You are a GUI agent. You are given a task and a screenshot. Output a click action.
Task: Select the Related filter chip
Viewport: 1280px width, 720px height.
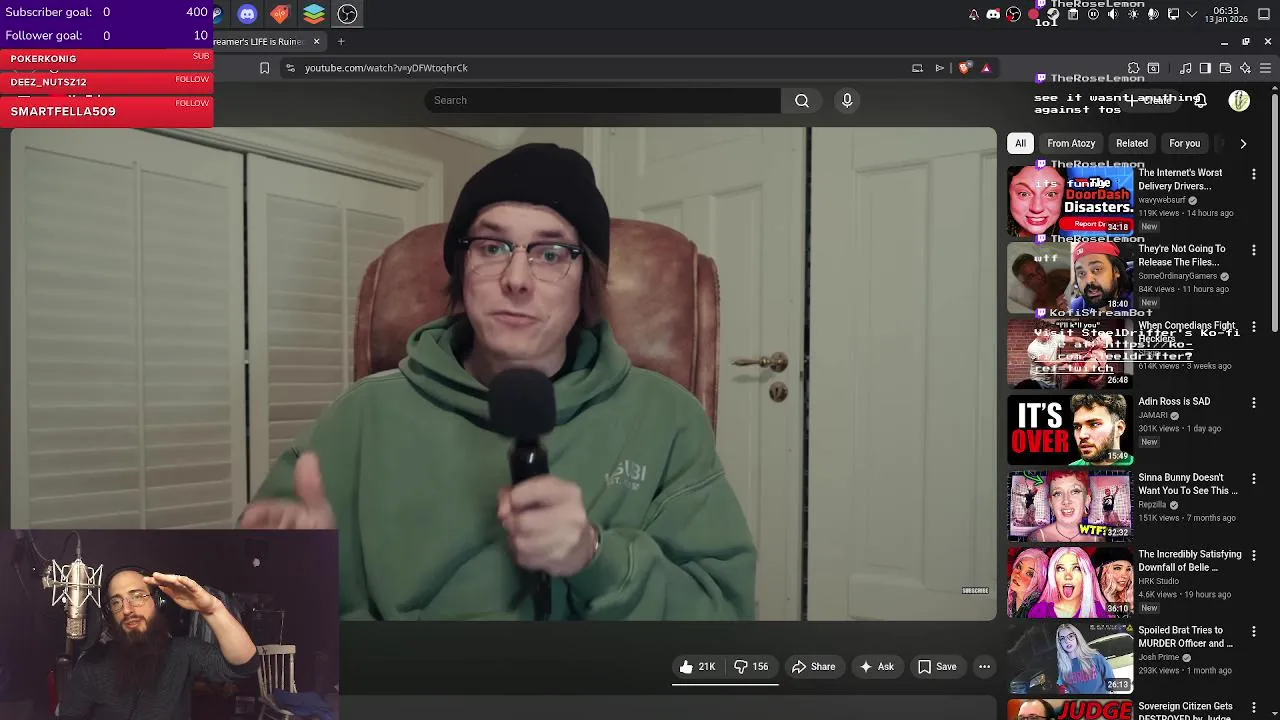1132,143
